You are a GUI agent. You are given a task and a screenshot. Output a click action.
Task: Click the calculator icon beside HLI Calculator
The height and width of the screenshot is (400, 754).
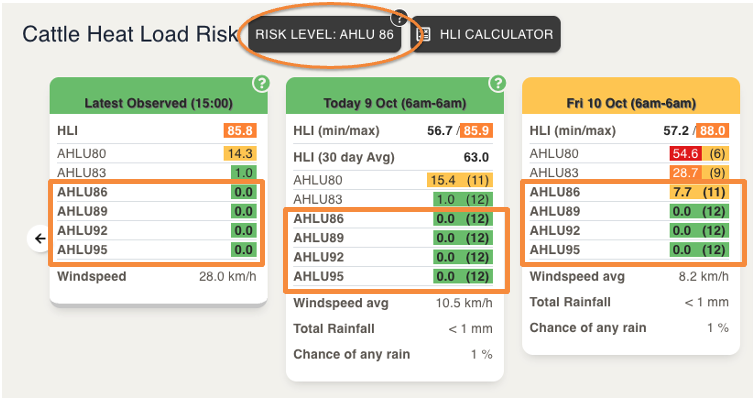point(424,34)
